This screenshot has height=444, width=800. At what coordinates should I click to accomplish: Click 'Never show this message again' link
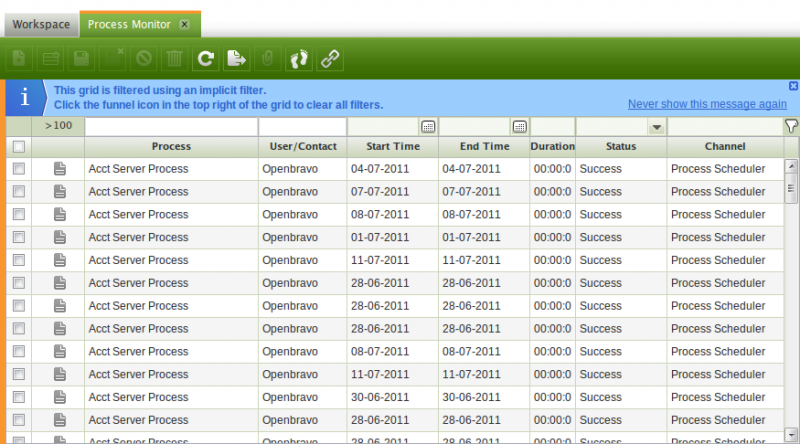point(706,104)
